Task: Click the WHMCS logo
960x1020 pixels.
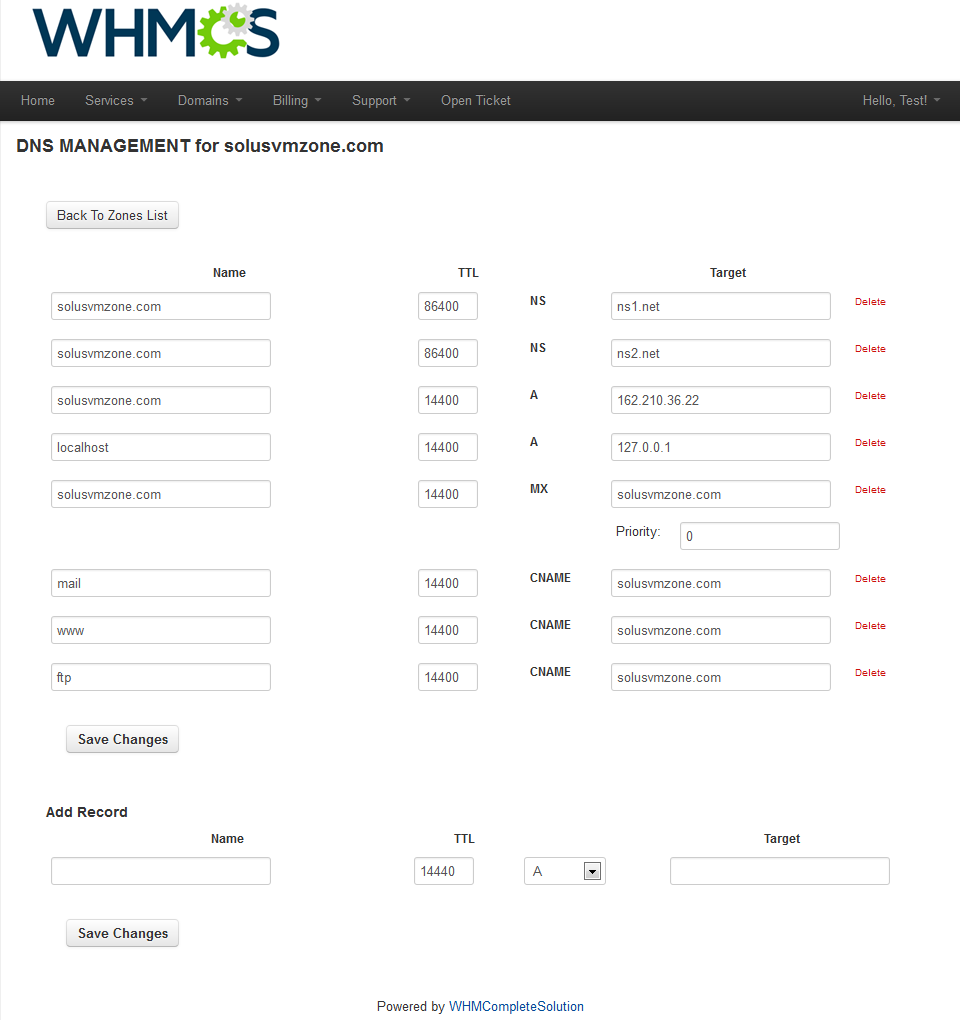Action: tap(156, 31)
